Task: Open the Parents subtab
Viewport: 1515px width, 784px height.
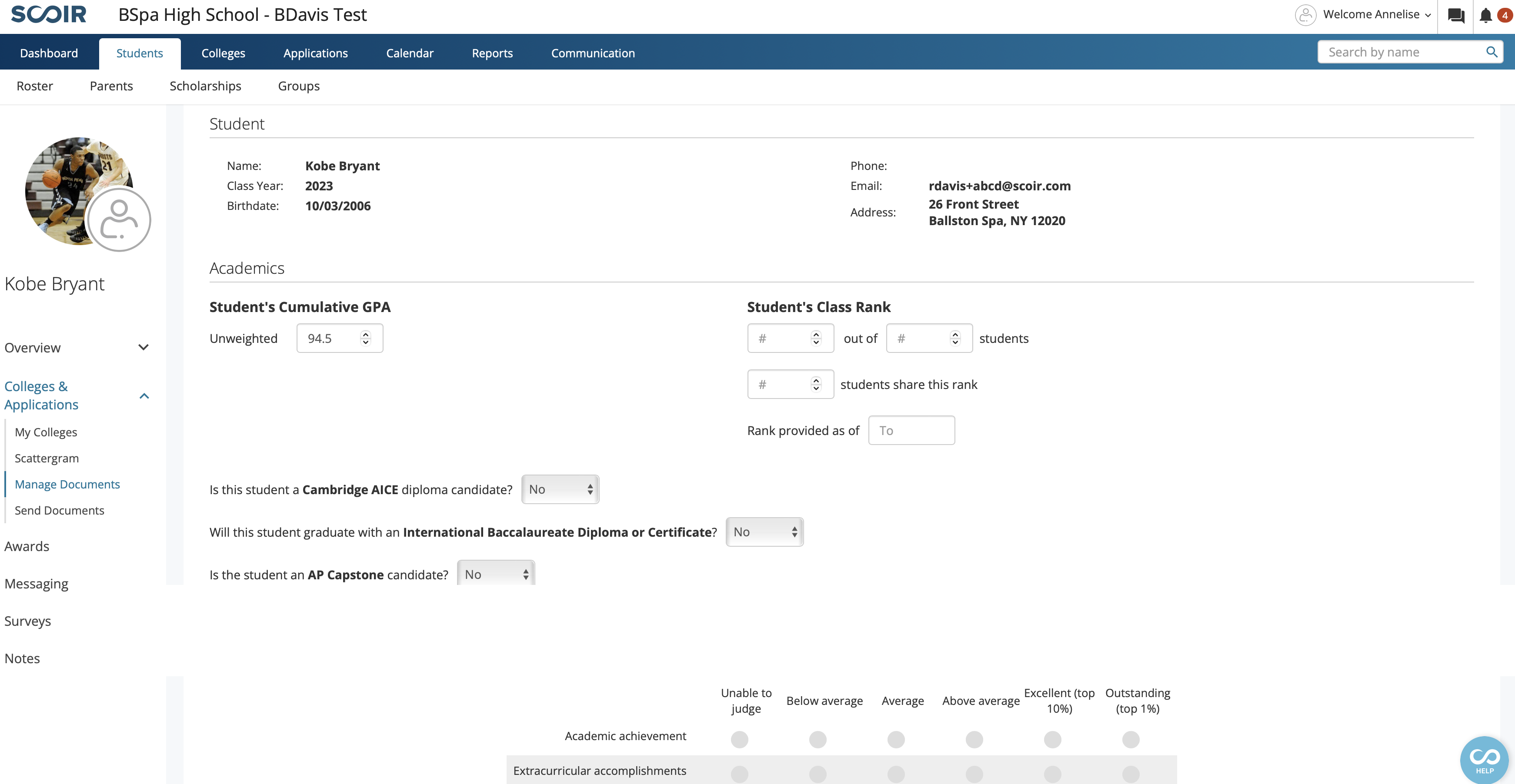Action: click(x=111, y=86)
